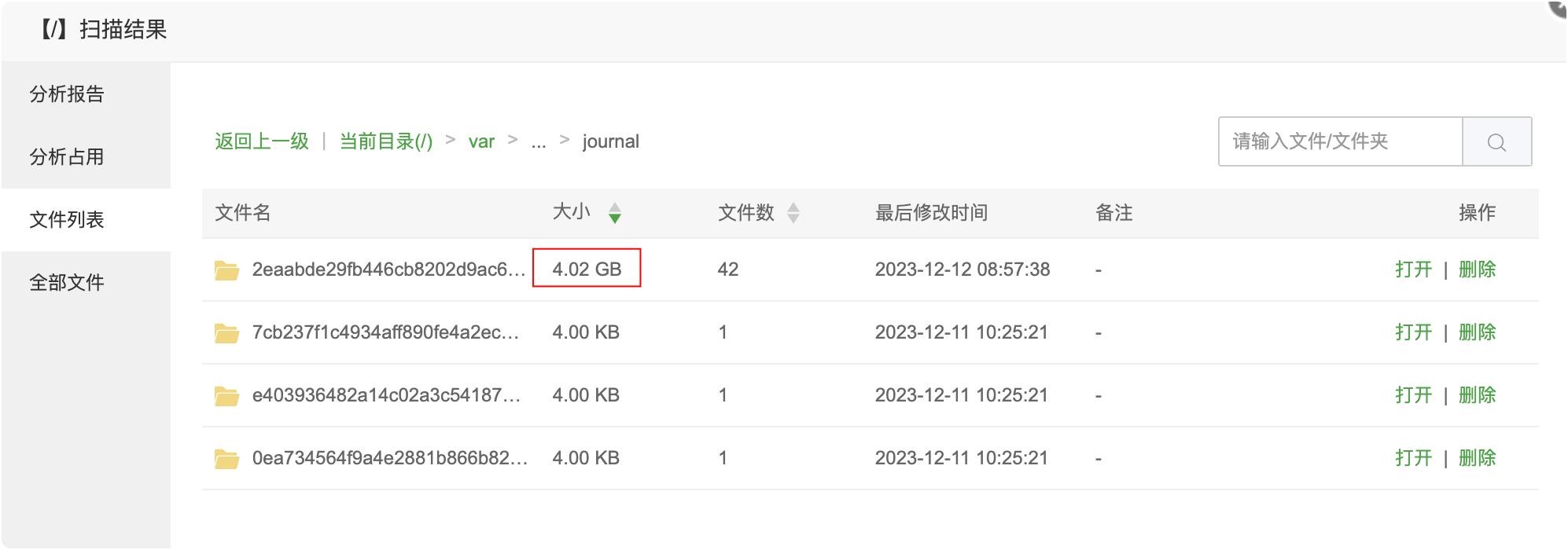
Task: Click folder icon of 2eaabde29fb446cb8202d9ac6 row
Action: (x=227, y=270)
